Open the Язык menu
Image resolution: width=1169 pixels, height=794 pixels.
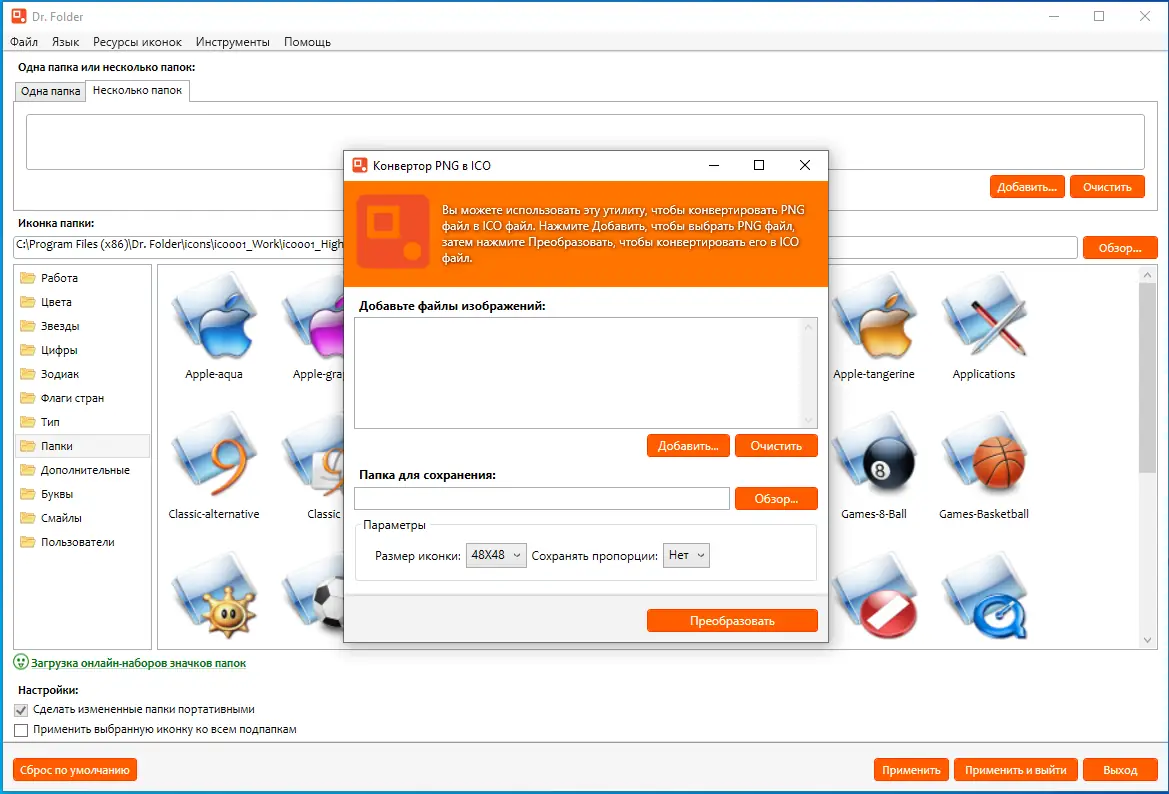66,42
